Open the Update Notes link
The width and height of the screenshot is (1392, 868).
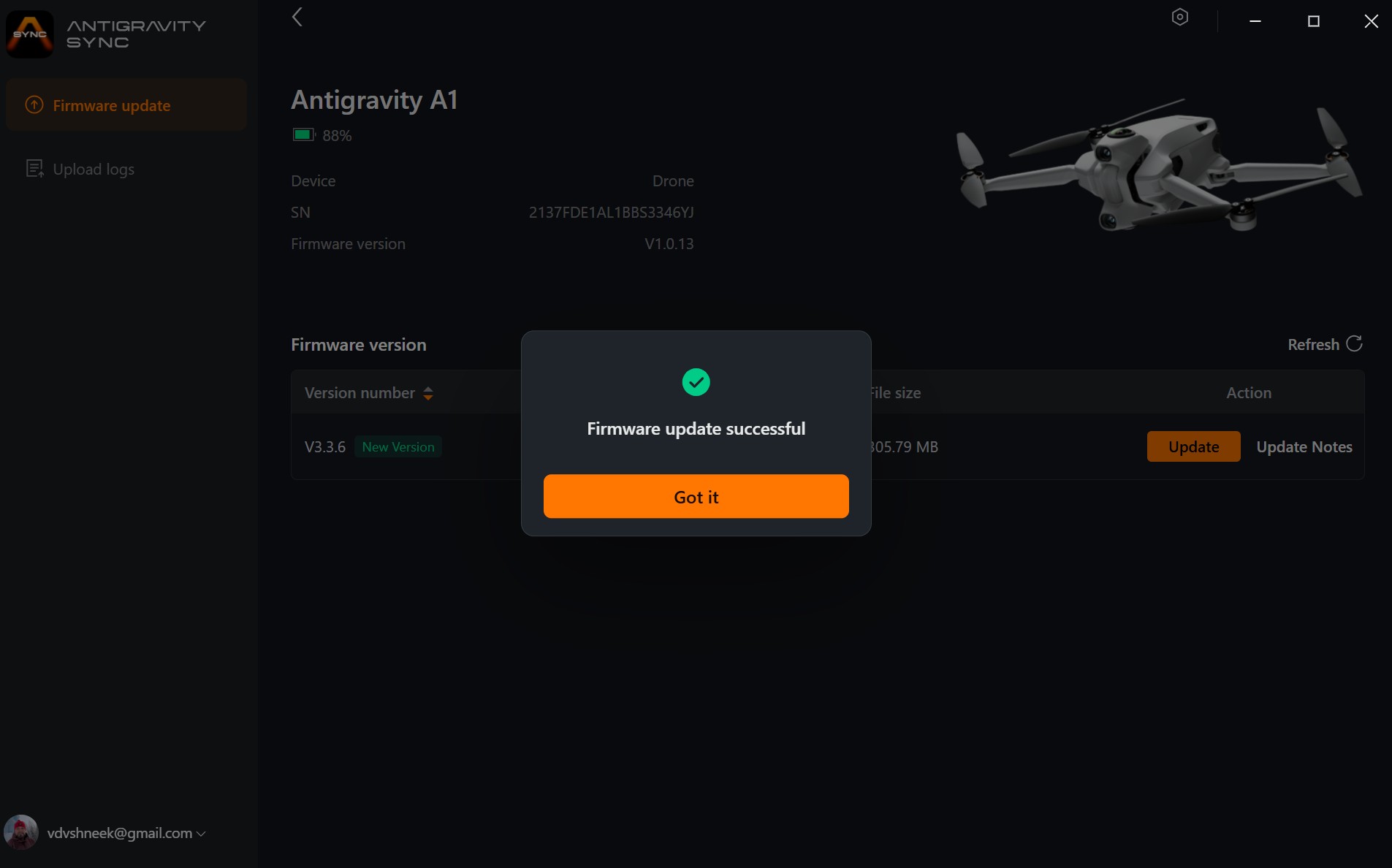click(1304, 446)
